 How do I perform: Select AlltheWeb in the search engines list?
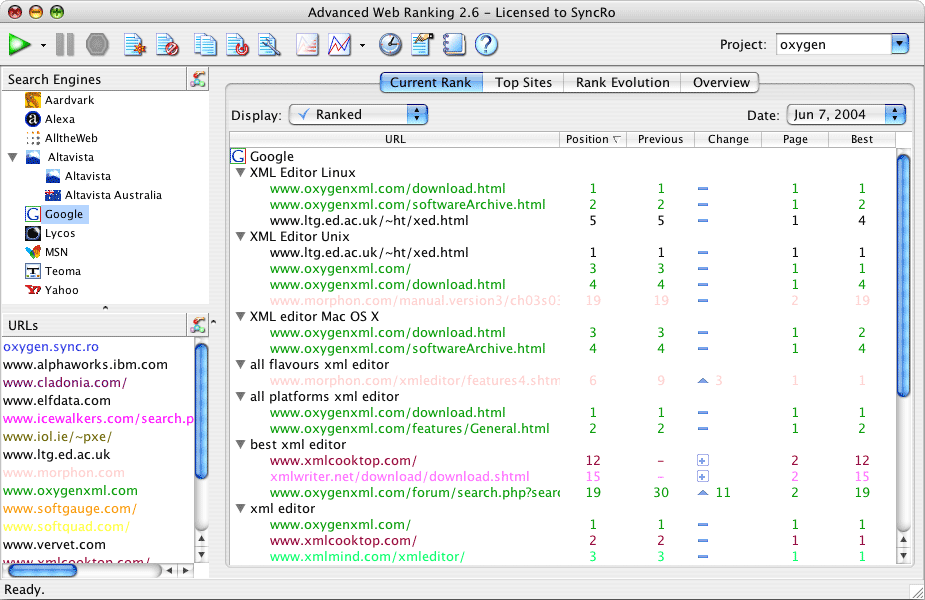tap(61, 138)
